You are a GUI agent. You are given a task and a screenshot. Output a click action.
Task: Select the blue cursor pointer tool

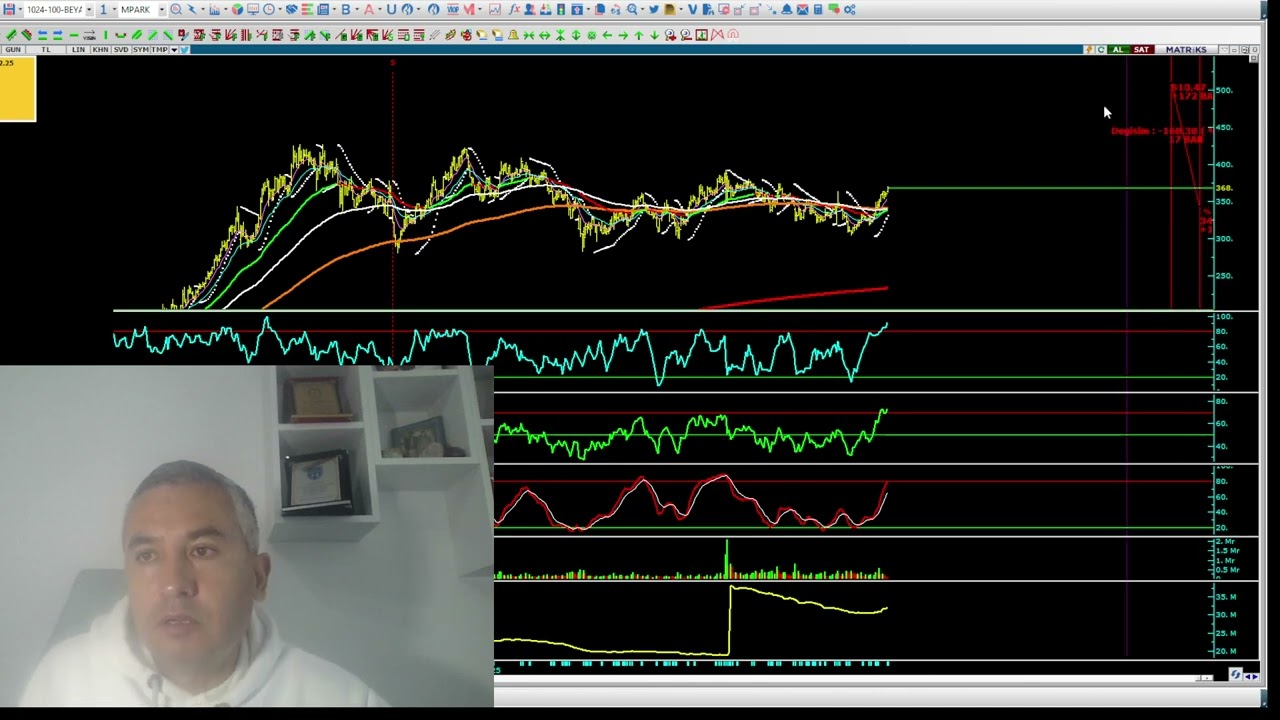[192, 10]
